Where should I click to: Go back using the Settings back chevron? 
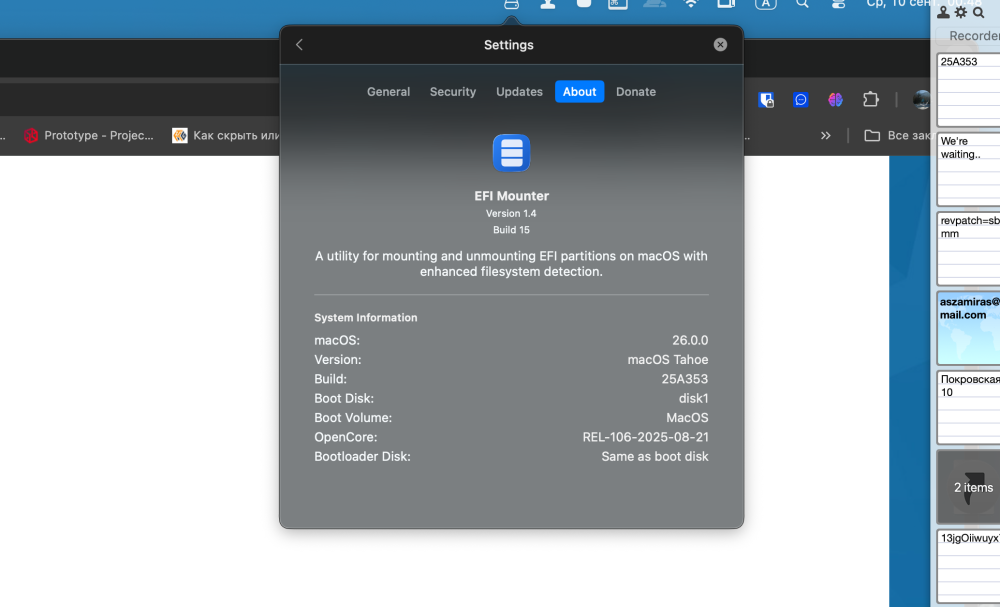[299, 45]
